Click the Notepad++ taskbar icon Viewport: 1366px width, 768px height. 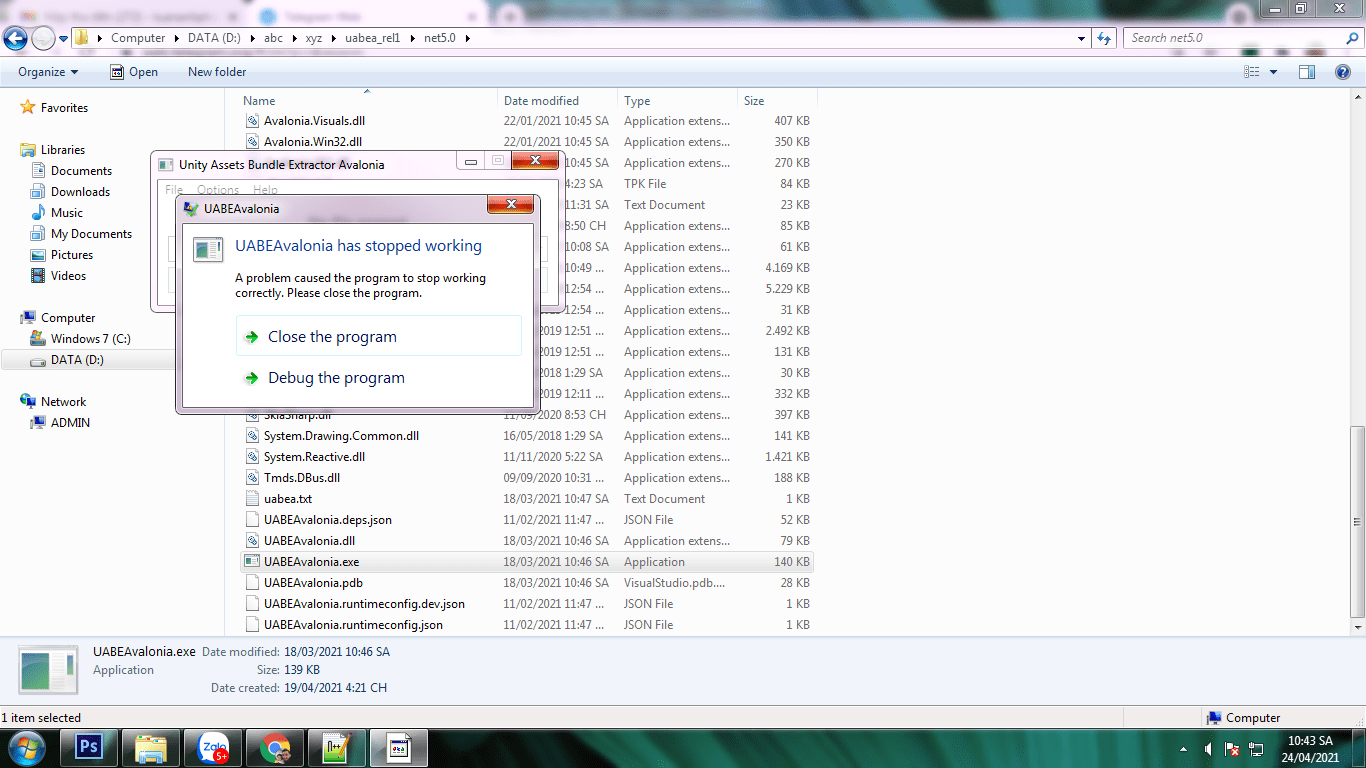pyautogui.click(x=338, y=748)
